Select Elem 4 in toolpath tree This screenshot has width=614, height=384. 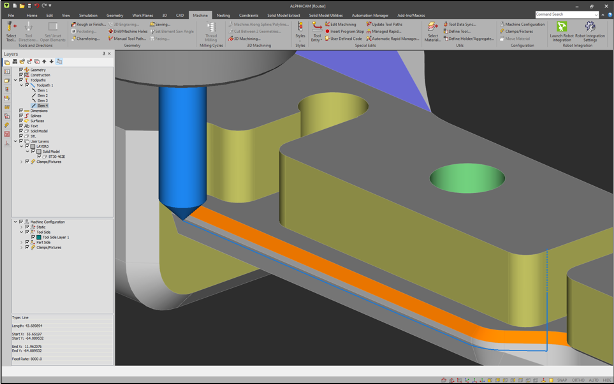(x=40, y=106)
